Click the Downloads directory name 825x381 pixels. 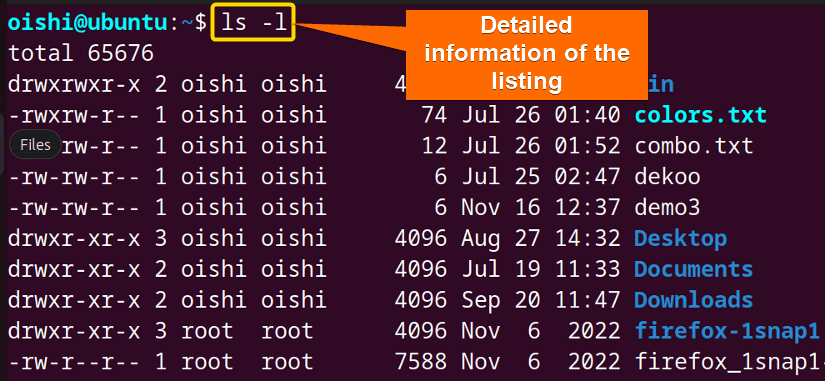pos(694,300)
